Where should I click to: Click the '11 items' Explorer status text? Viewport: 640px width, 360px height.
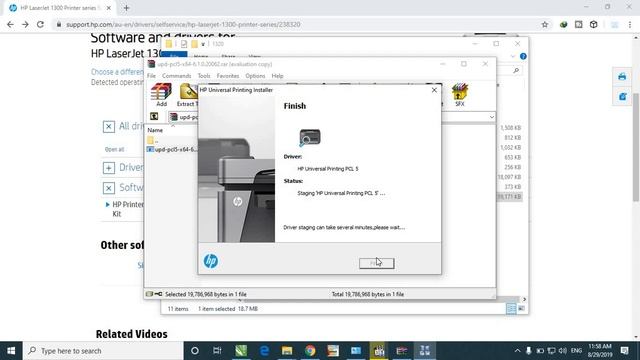(x=178, y=309)
